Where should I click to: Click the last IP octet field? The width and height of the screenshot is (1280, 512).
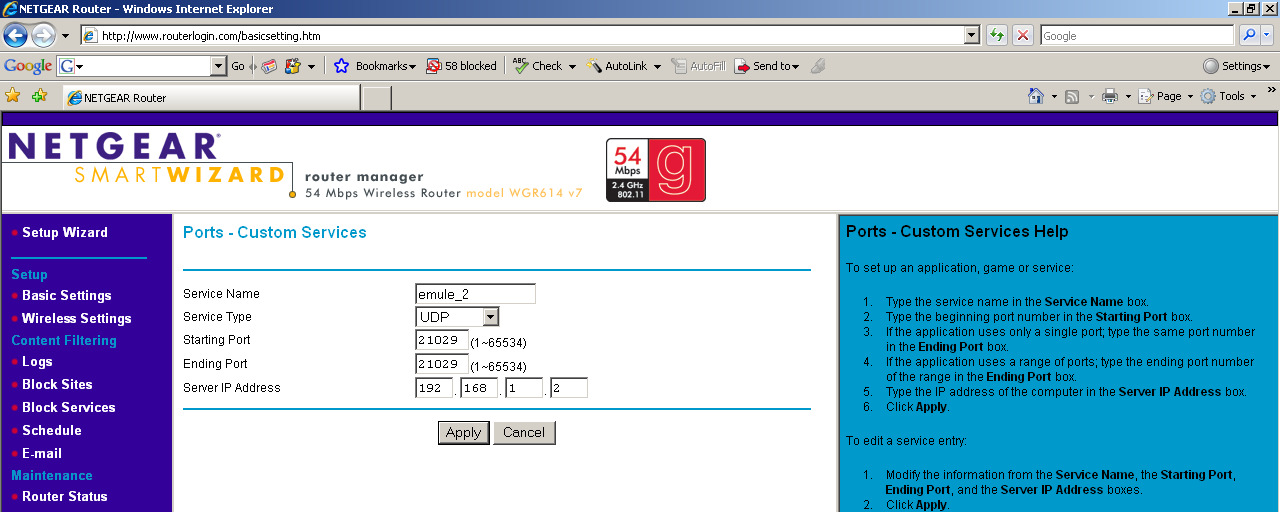tap(569, 388)
